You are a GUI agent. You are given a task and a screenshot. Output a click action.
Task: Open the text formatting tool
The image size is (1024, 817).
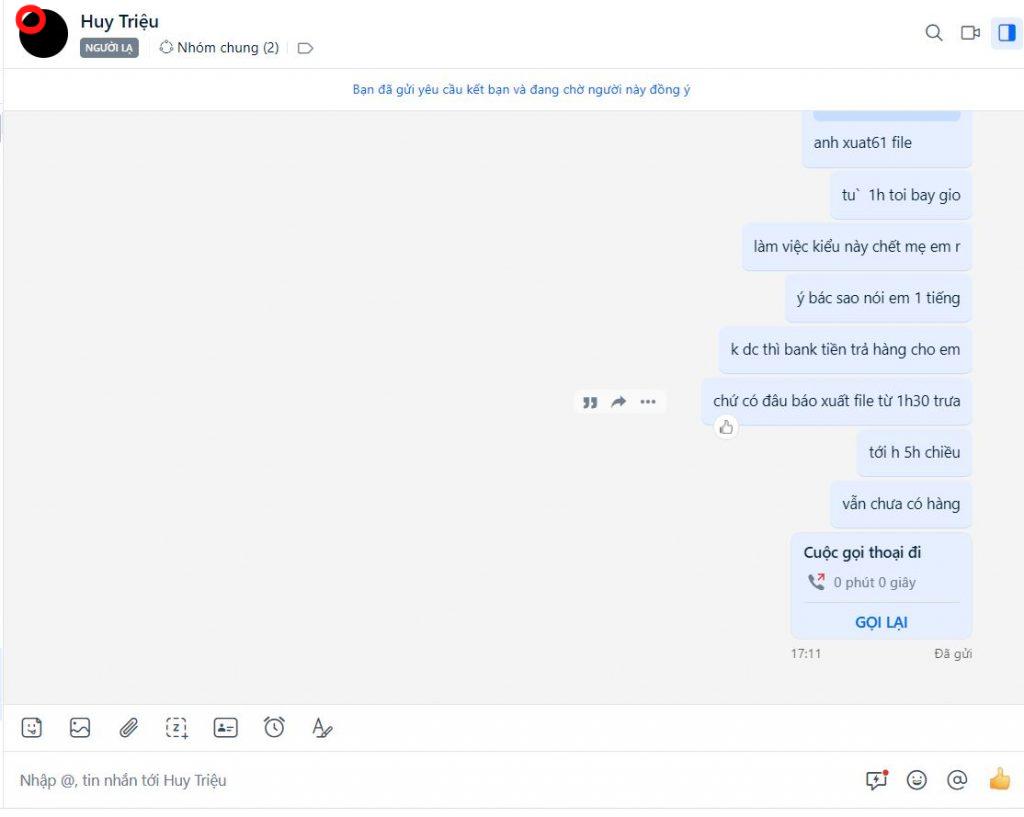(x=322, y=727)
